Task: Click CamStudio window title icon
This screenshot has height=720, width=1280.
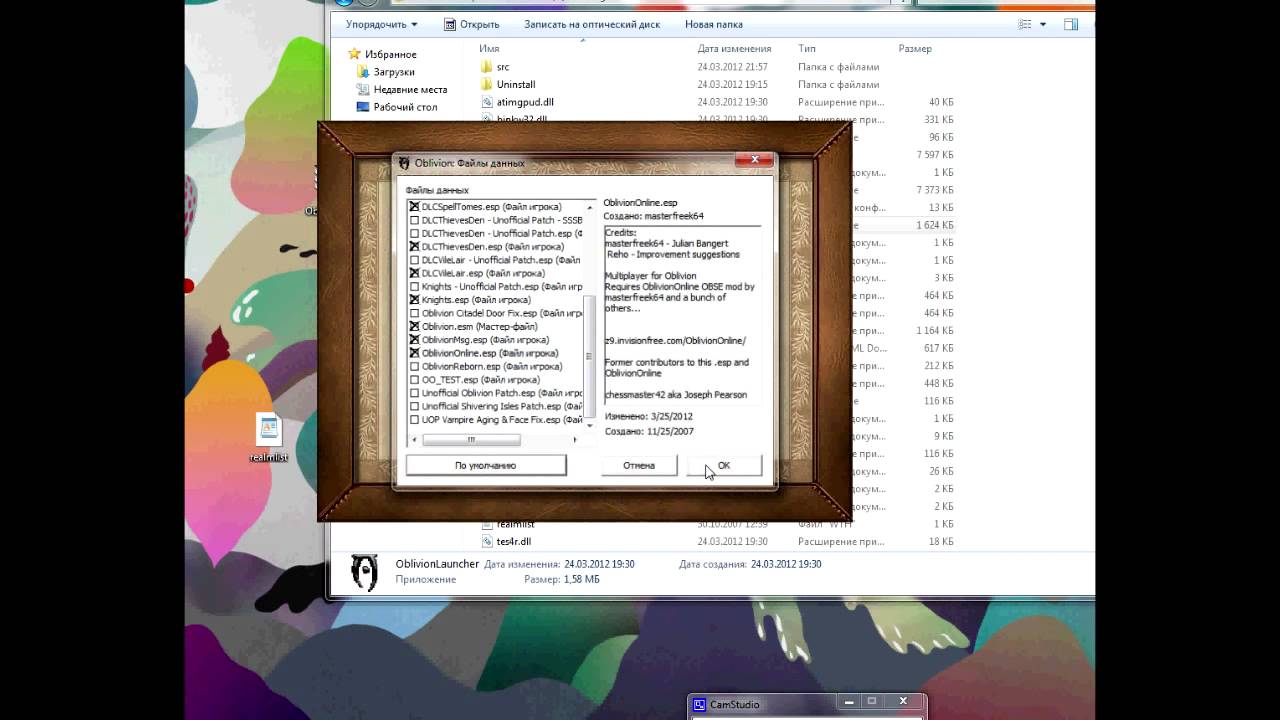Action: click(700, 705)
